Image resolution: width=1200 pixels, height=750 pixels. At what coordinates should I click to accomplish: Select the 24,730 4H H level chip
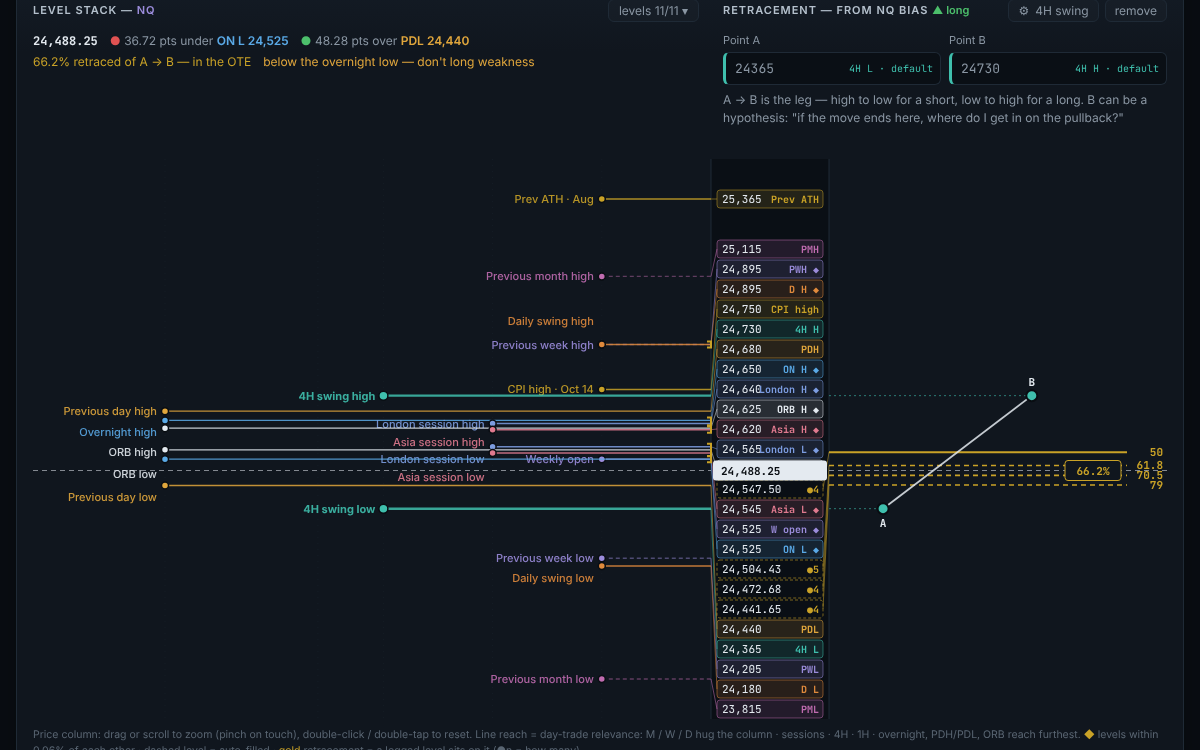tap(770, 329)
